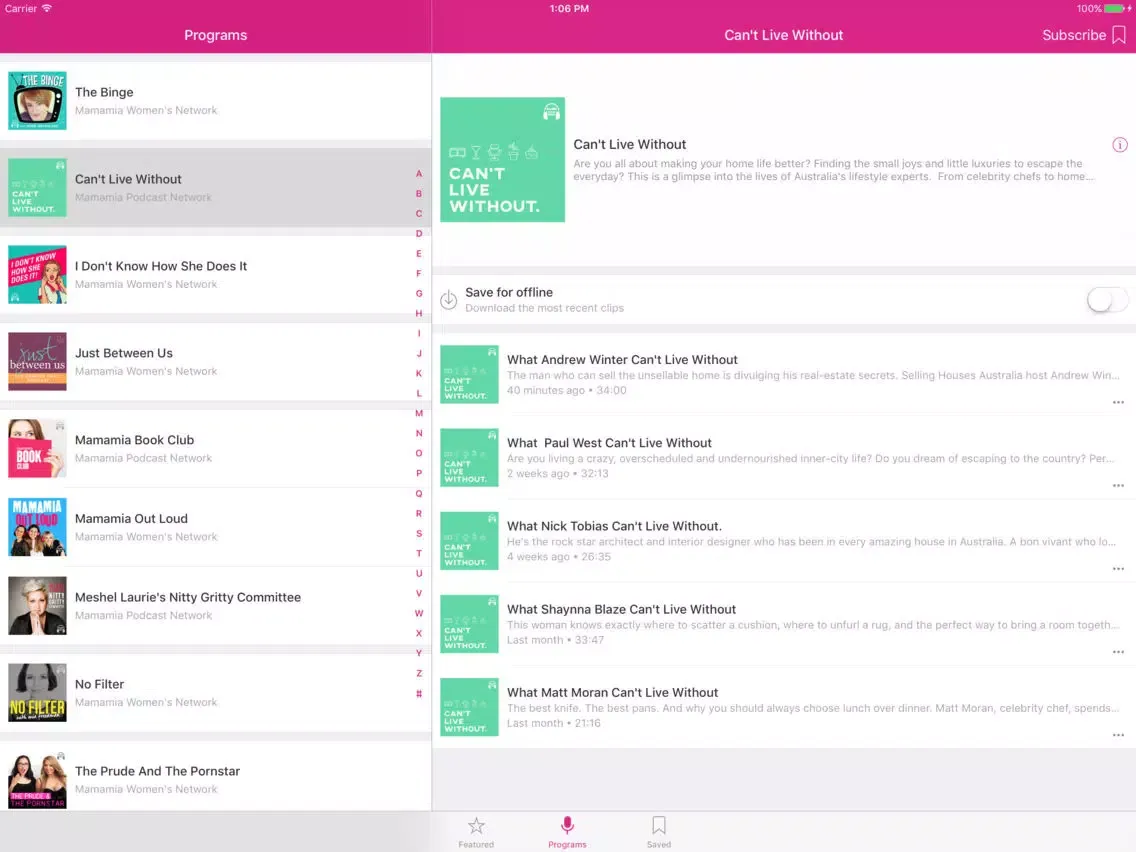This screenshot has width=1136, height=852.
Task: Open more options for Paul West episode
Action: point(1118,485)
